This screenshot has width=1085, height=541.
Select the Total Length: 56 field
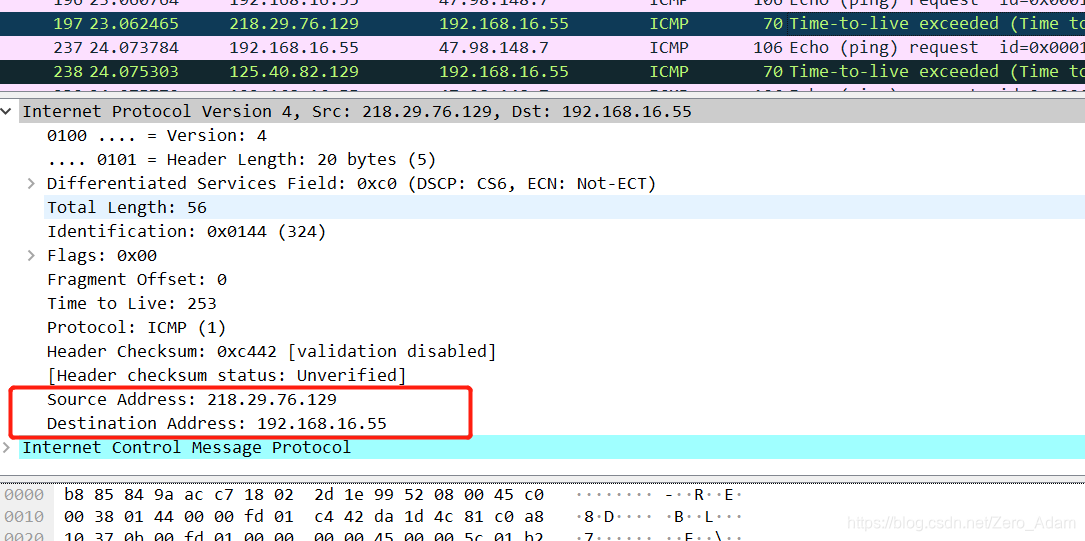(564, 208)
